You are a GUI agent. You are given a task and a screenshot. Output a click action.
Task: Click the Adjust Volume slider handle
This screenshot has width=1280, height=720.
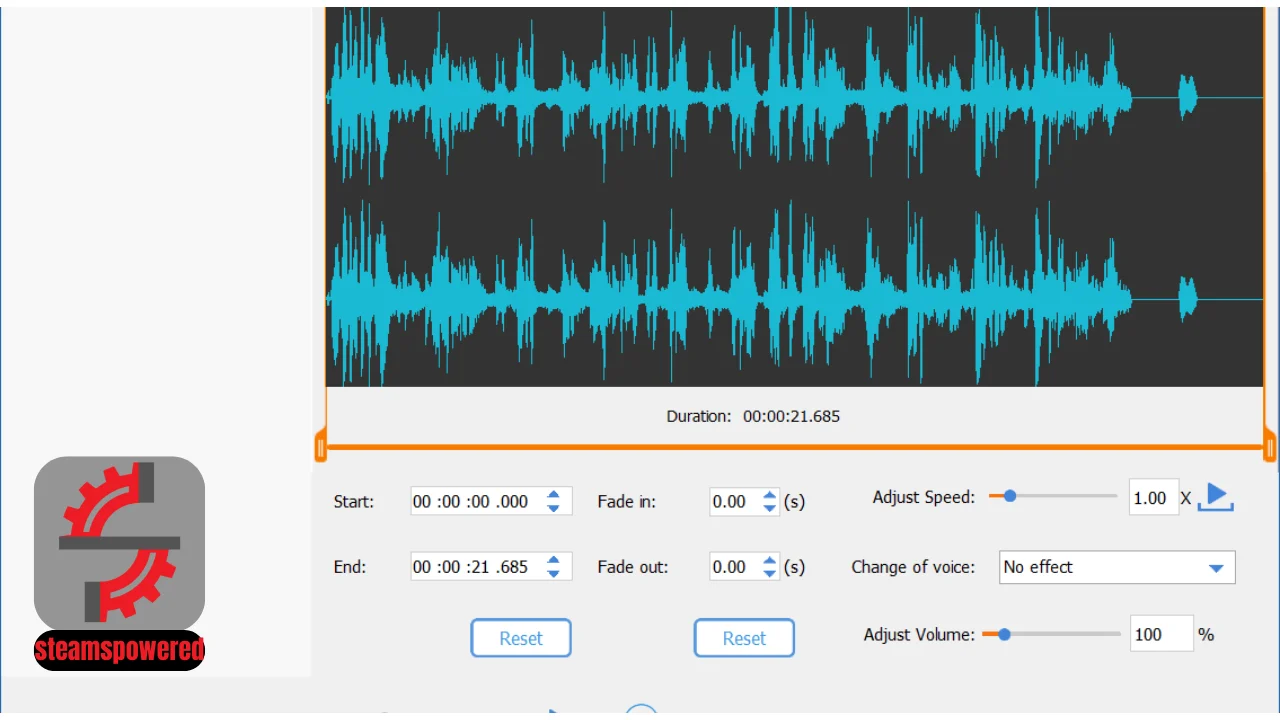[1004, 633]
